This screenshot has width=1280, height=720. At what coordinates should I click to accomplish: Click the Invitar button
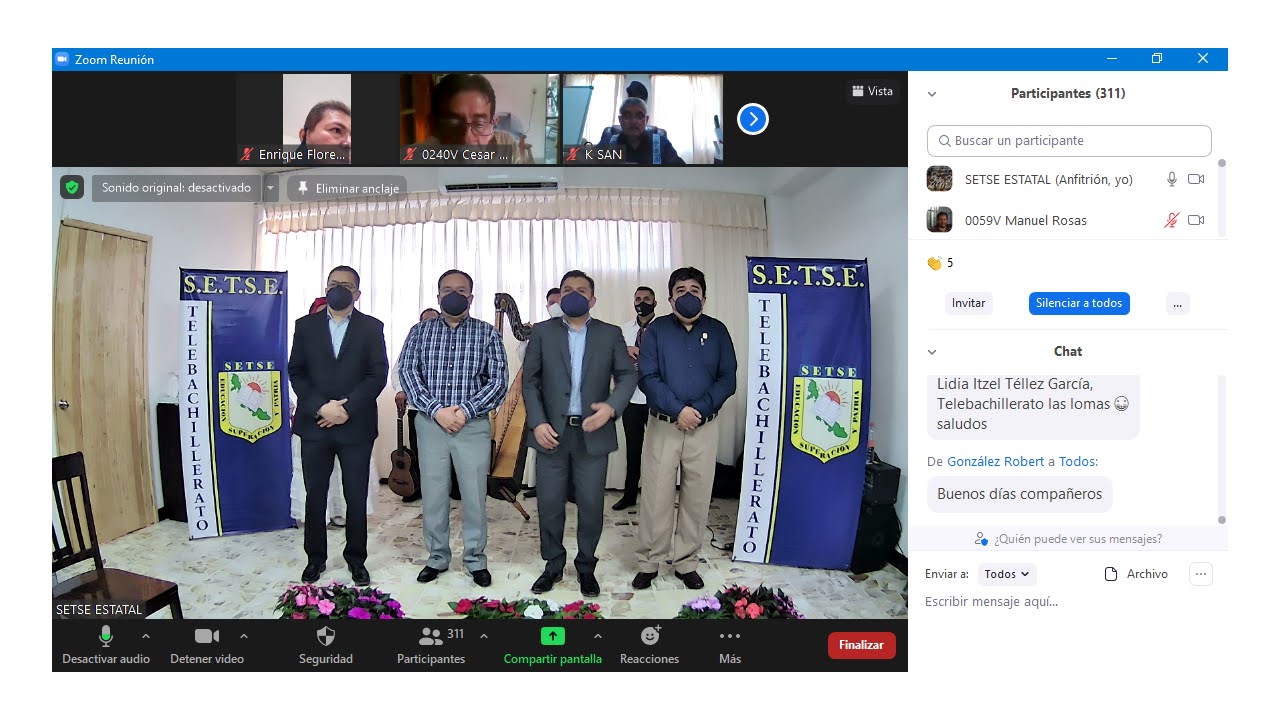[x=968, y=303]
